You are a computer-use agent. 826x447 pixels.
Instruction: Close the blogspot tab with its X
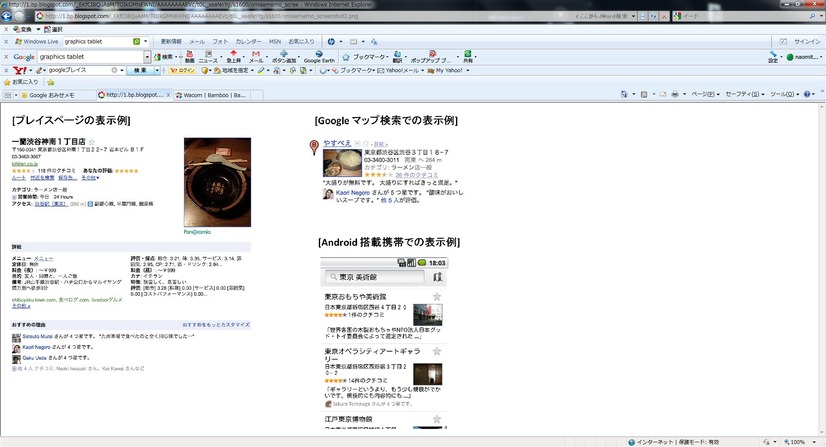169,95
